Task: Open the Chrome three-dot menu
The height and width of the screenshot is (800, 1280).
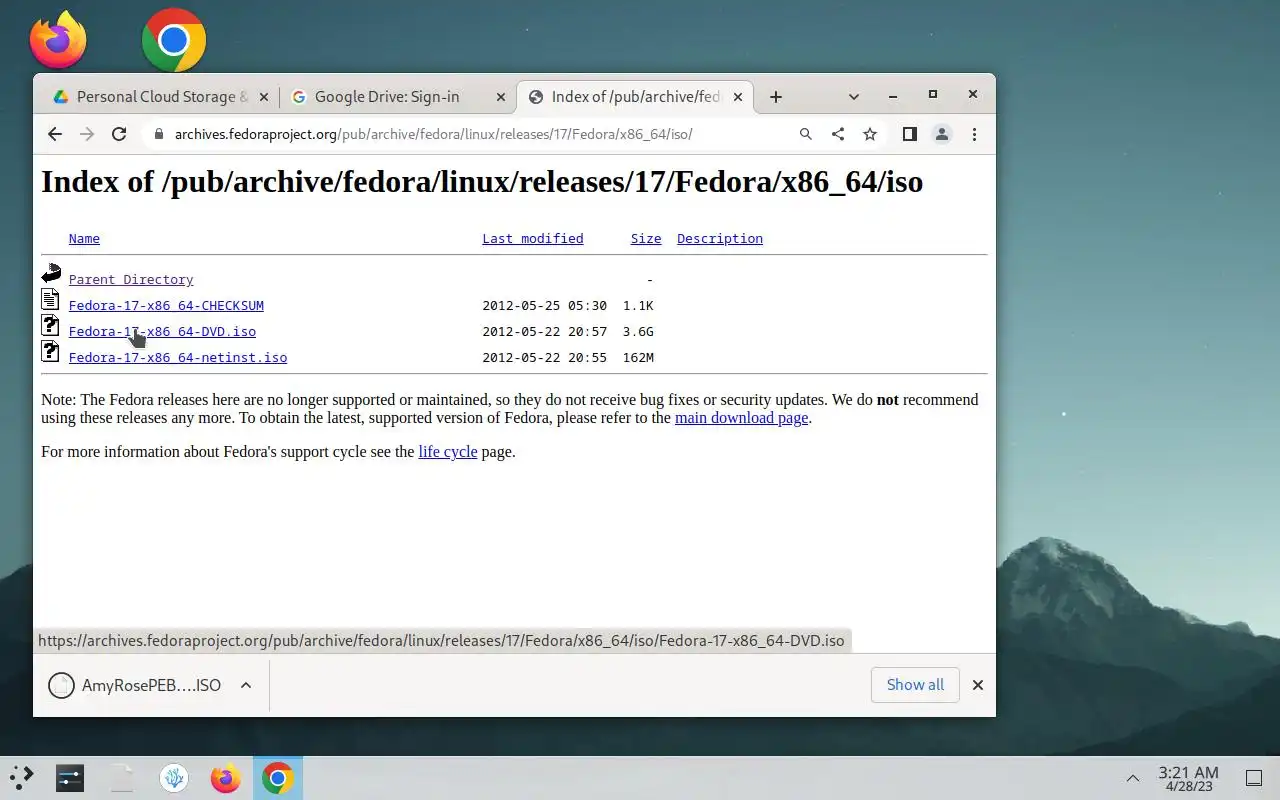Action: click(x=974, y=134)
